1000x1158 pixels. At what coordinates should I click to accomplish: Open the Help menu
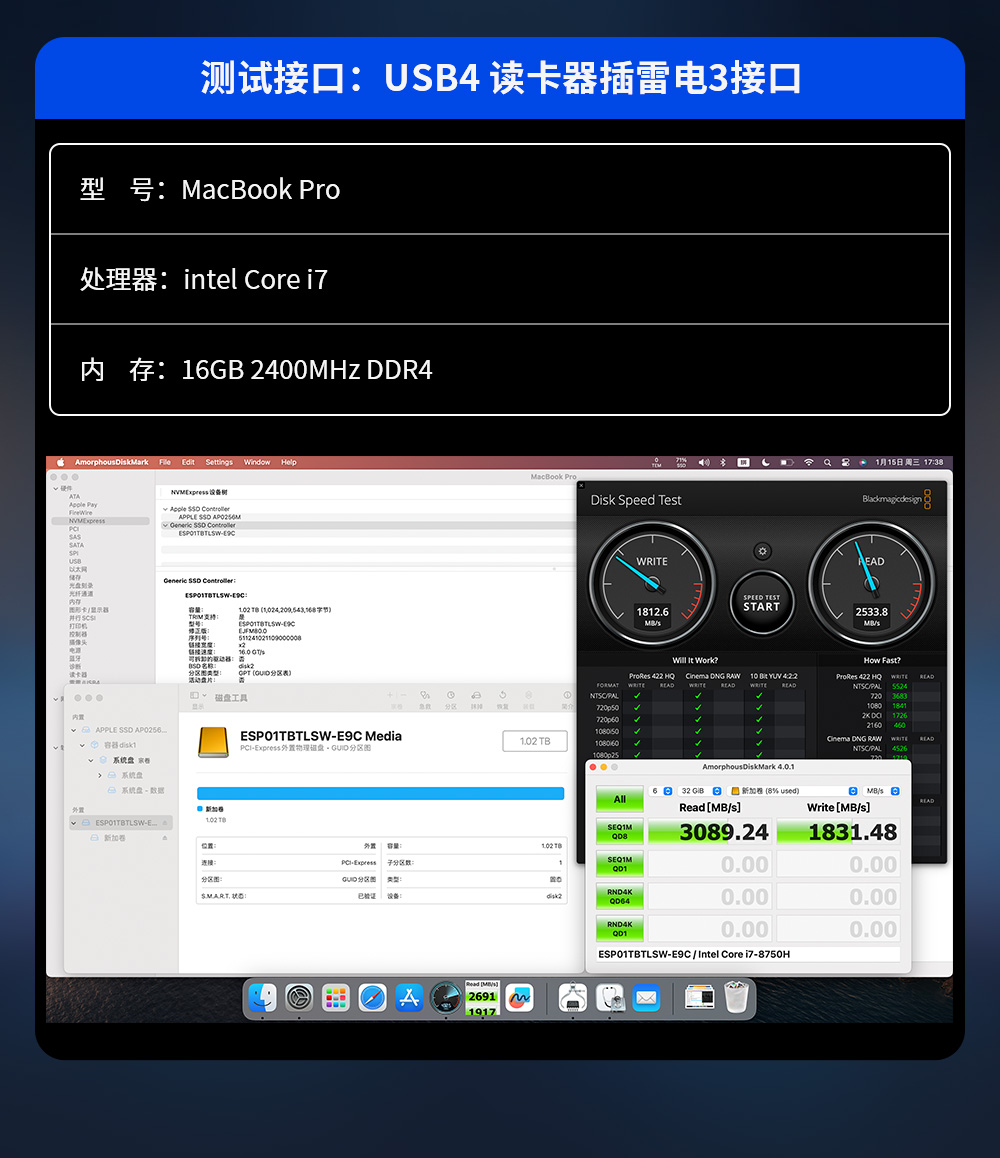(289, 462)
